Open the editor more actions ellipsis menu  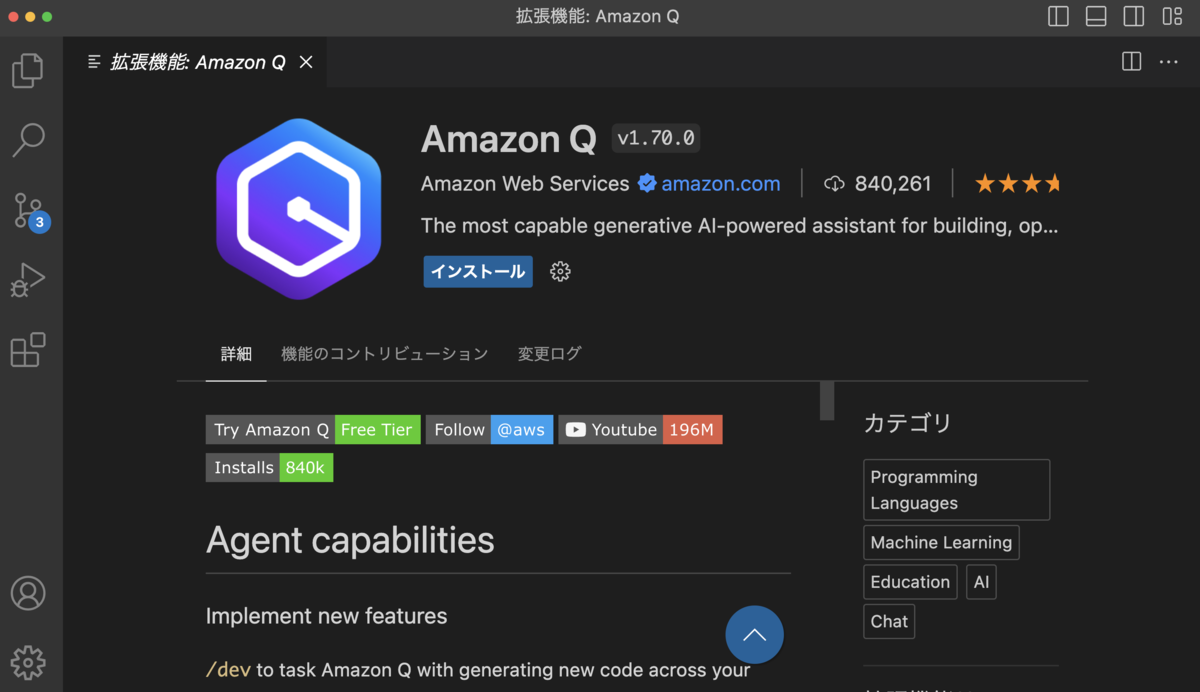[1168, 61]
